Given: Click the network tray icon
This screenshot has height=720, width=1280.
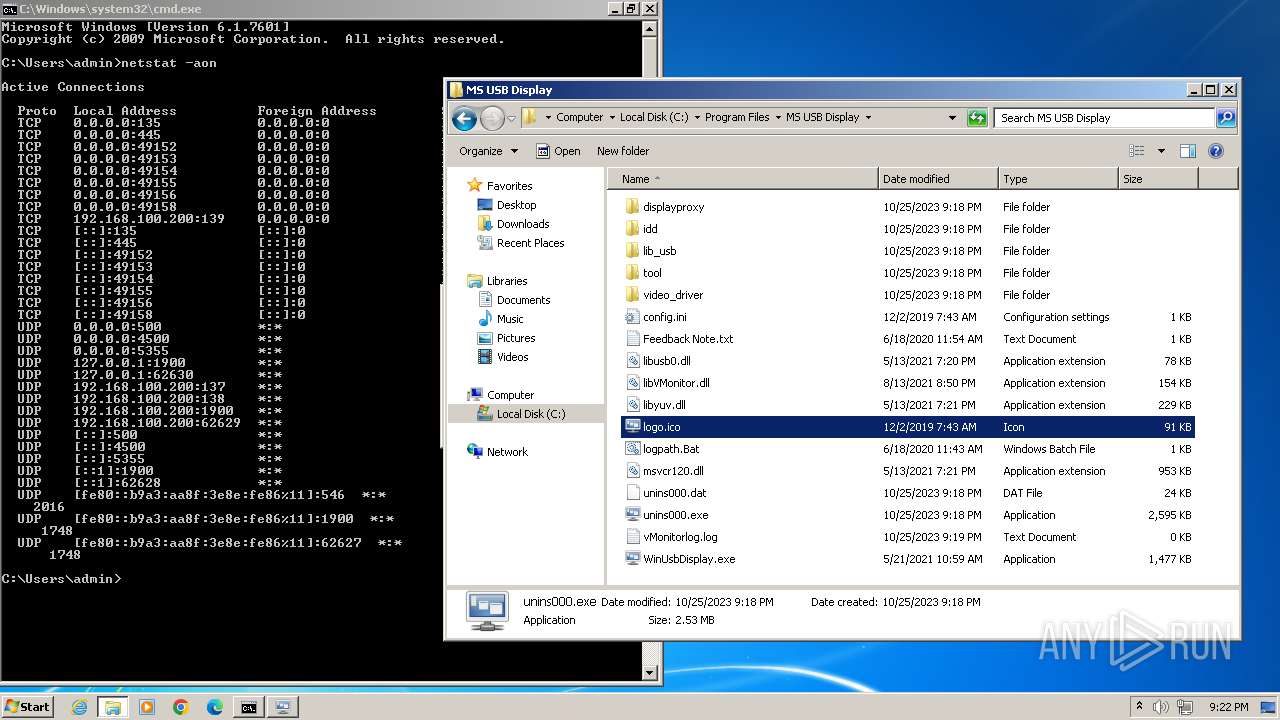Looking at the screenshot, I should (1186, 707).
